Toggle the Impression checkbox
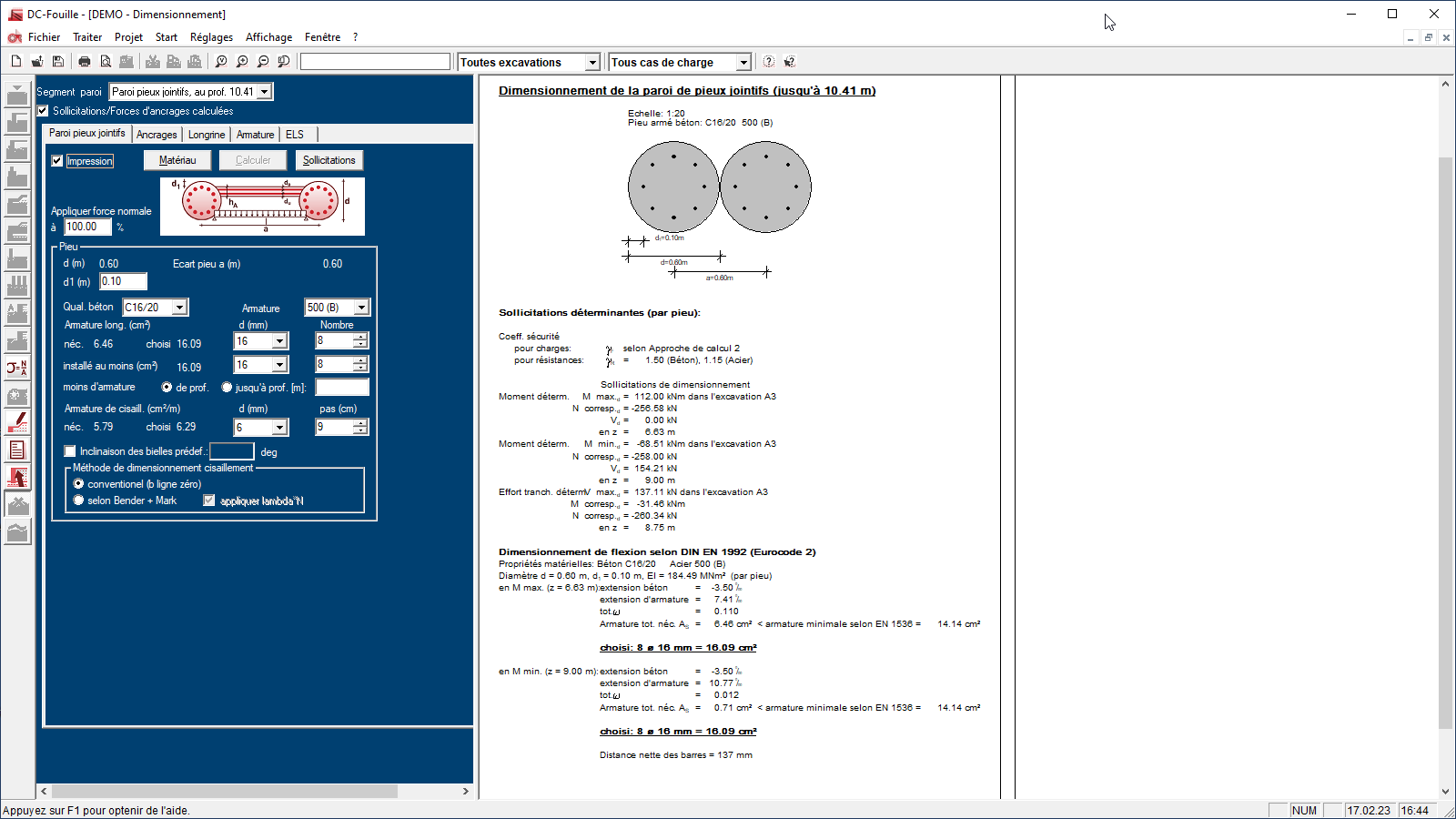The image size is (1456, 819). coord(57,161)
